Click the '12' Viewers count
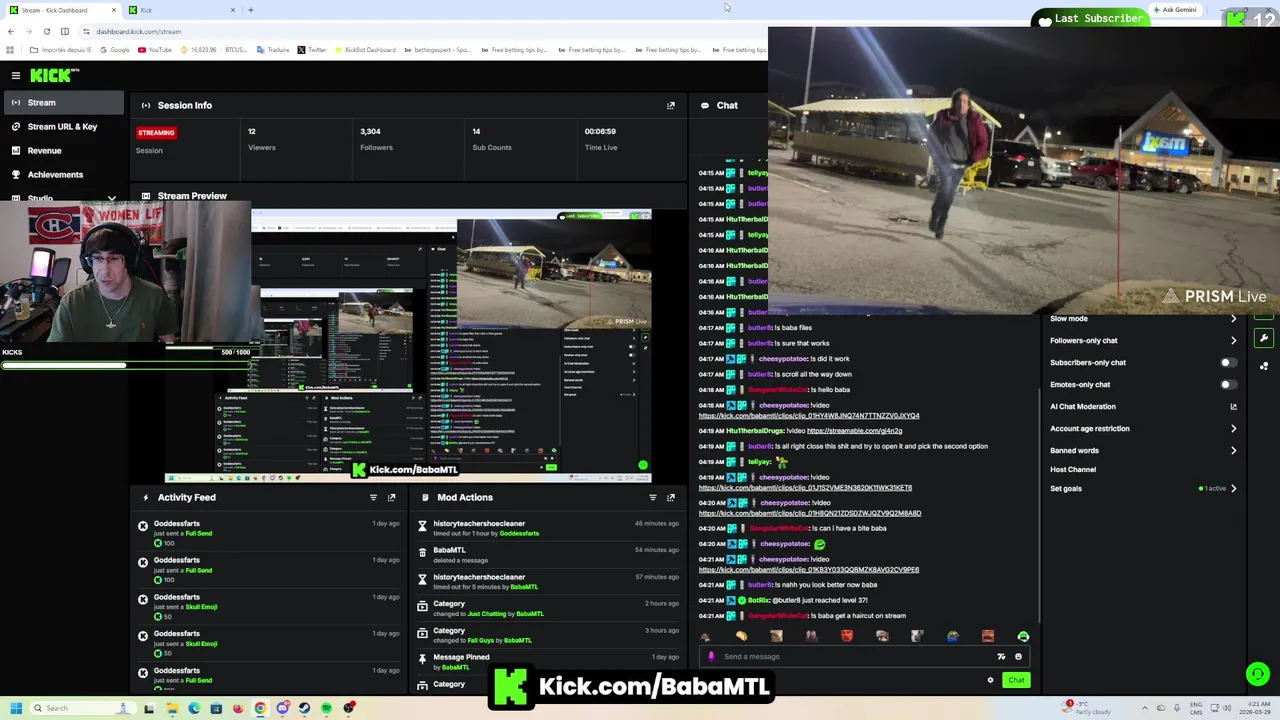The image size is (1280, 720). tap(252, 131)
